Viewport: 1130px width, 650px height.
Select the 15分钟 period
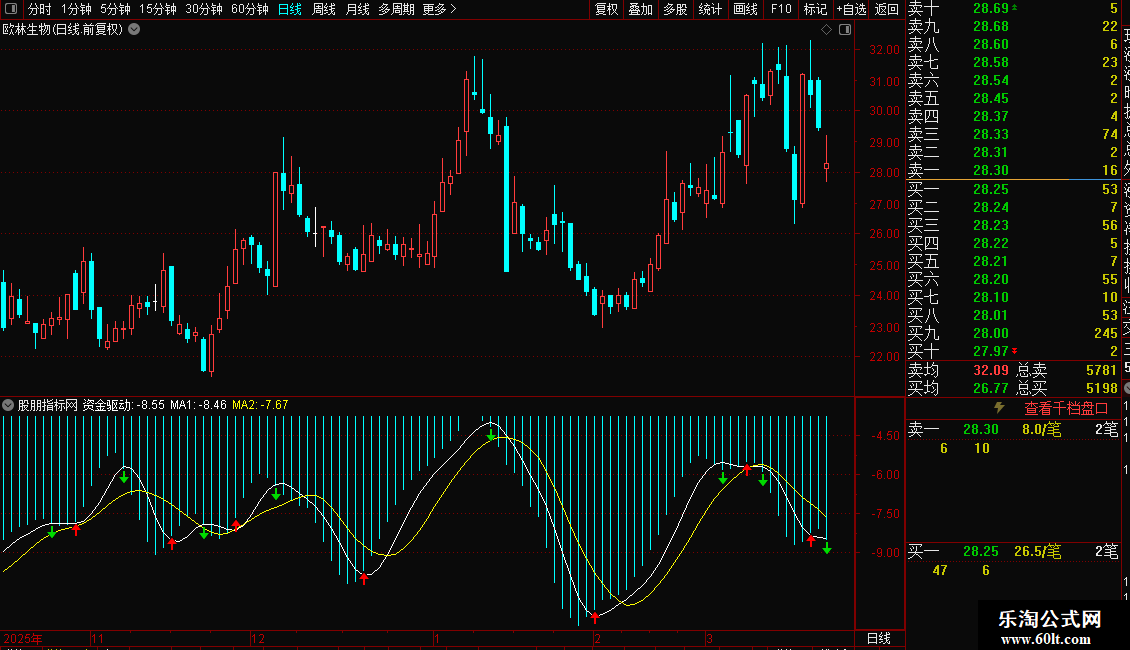[x=158, y=9]
